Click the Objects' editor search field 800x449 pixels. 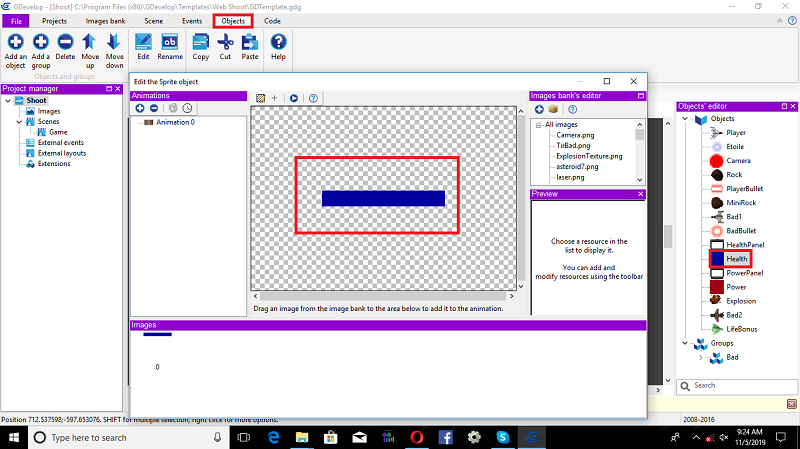(x=737, y=386)
